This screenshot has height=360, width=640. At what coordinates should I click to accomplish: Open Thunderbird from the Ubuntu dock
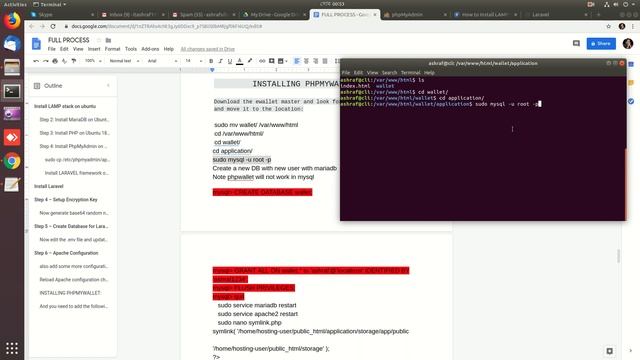tap(12, 44)
